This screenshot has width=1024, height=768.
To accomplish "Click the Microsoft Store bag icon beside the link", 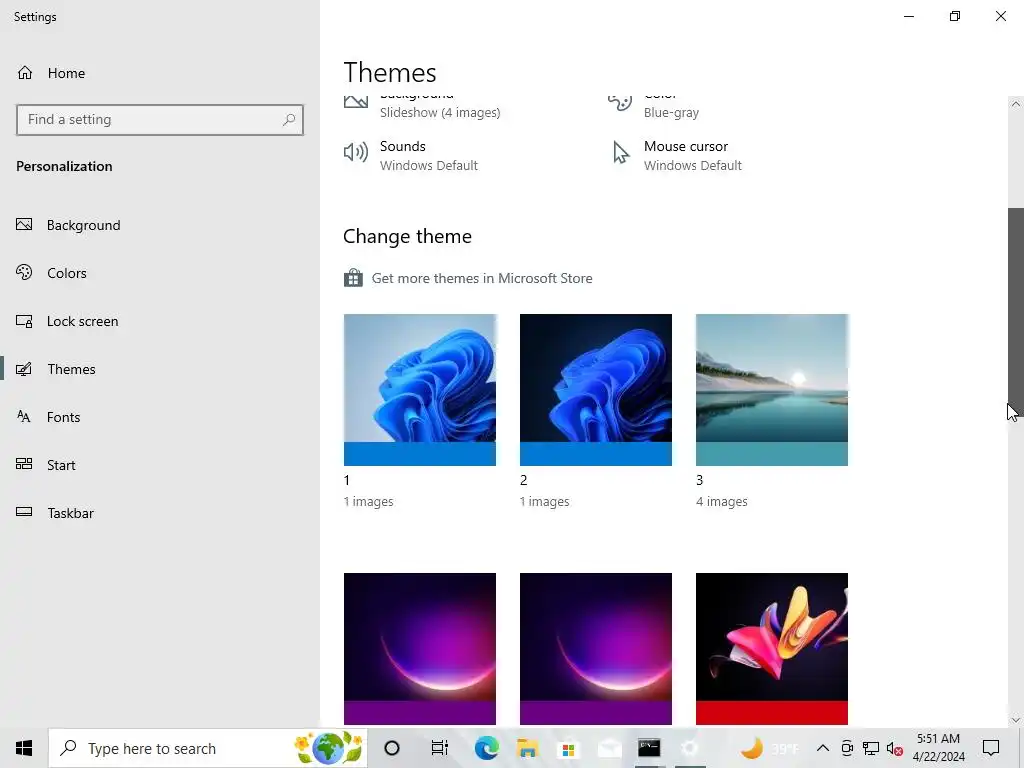I will point(353,278).
